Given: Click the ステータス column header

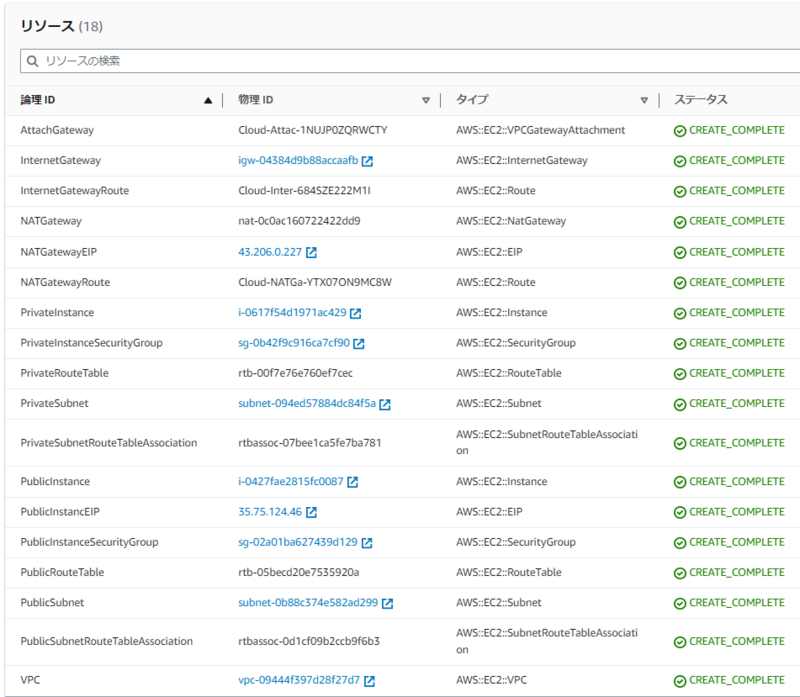Looking at the screenshot, I should tap(701, 99).
